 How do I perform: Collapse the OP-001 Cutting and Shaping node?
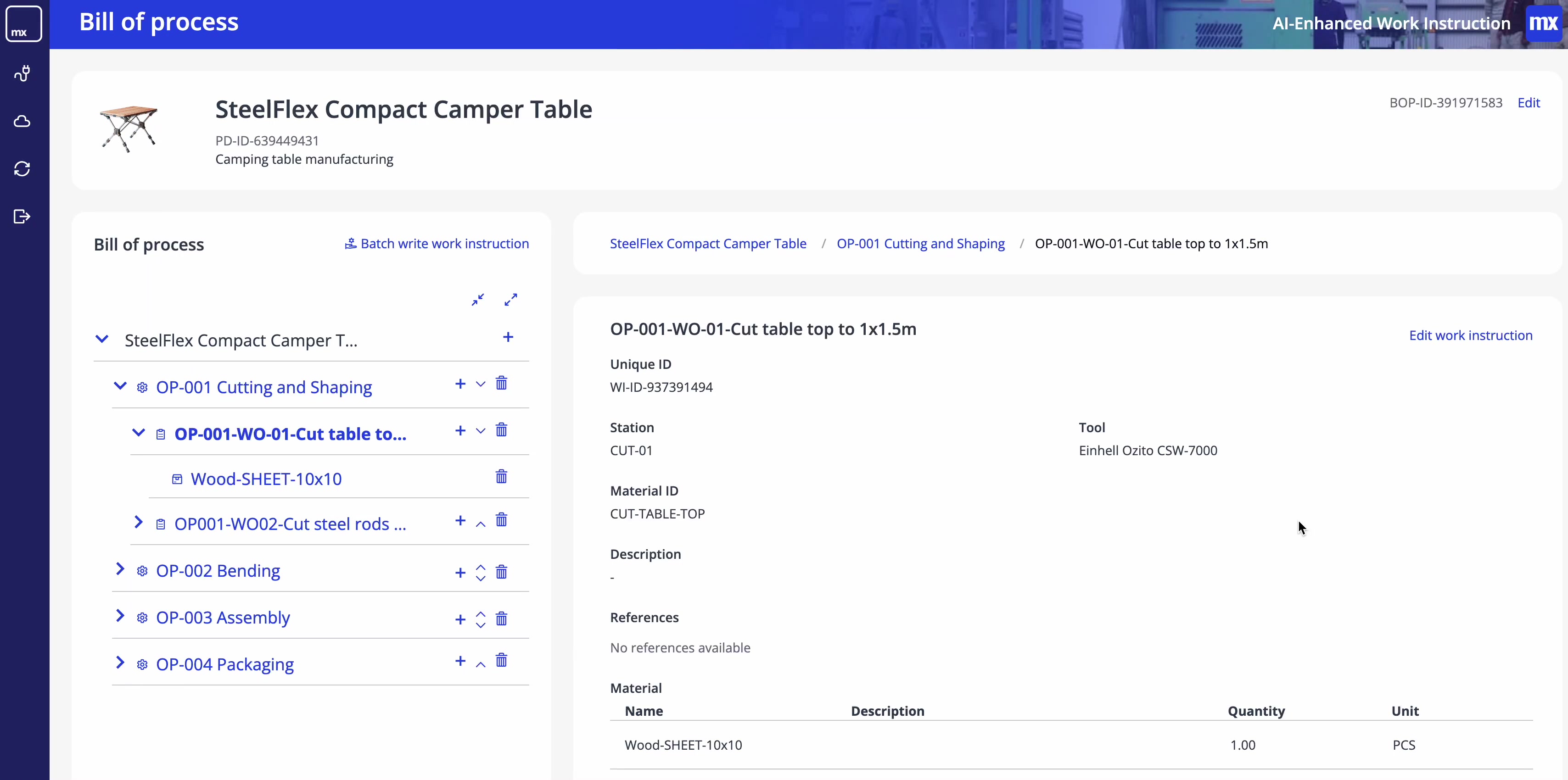coord(120,386)
